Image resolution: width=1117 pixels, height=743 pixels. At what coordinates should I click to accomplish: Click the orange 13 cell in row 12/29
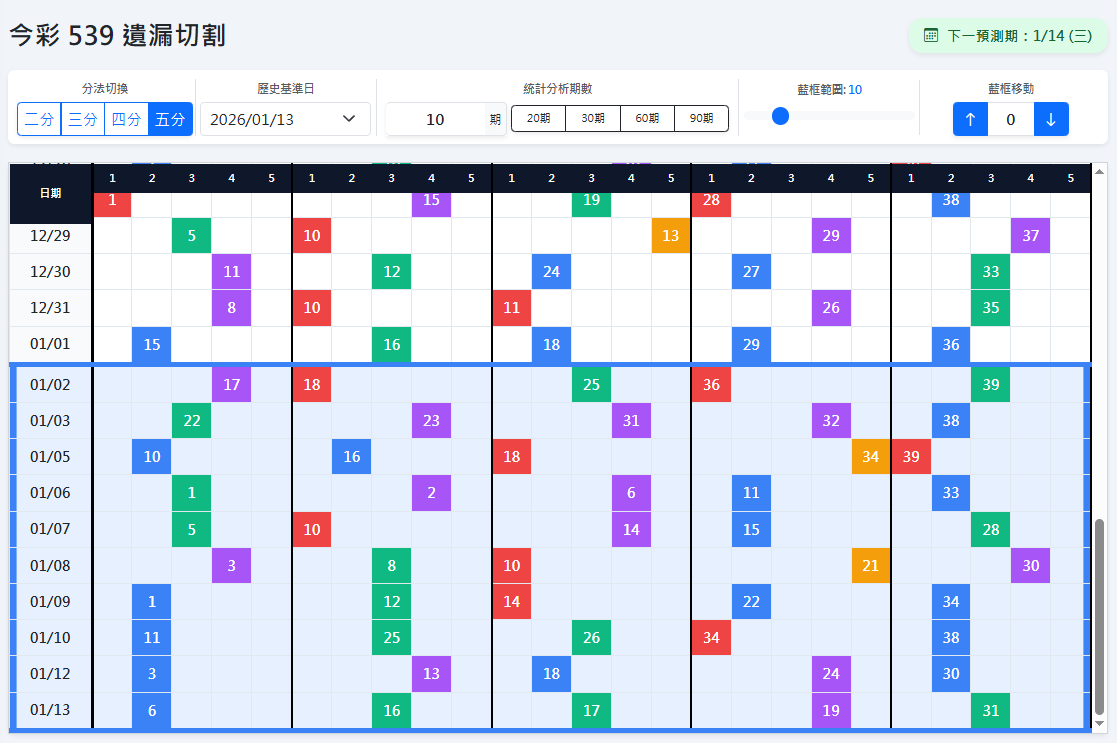click(x=671, y=235)
